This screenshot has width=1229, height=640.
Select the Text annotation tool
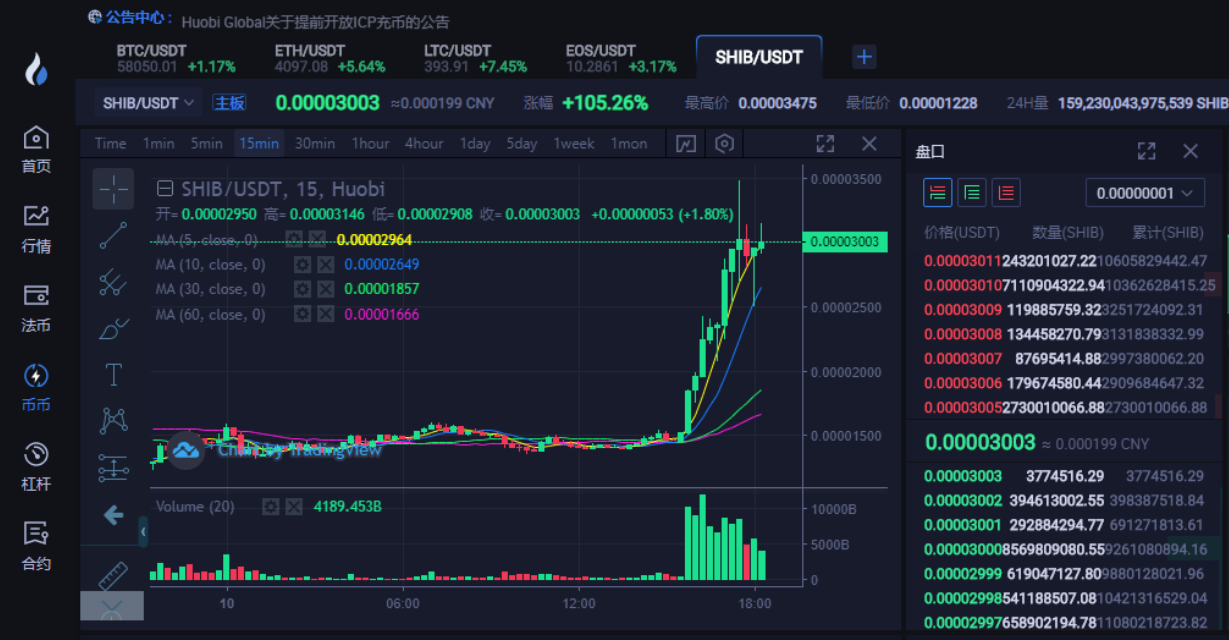[114, 375]
